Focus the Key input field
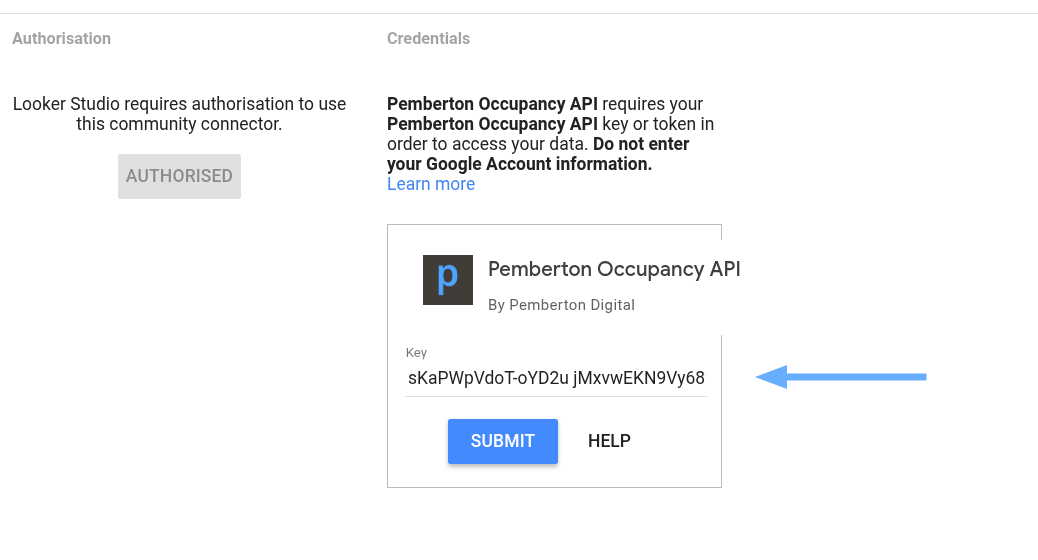Viewport: 1038px width, 560px height. coord(556,378)
